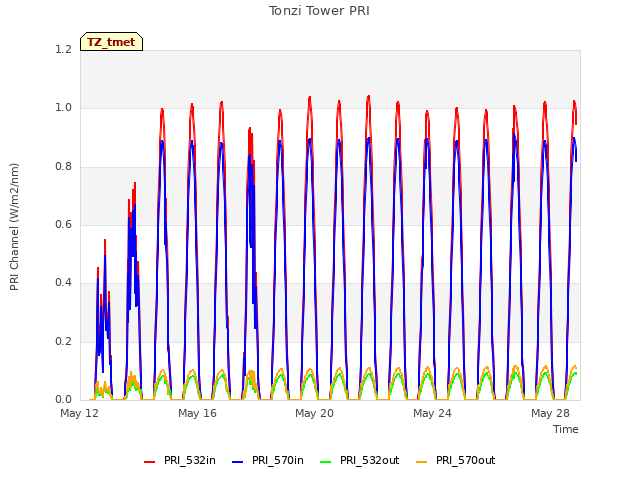
Task: Click the PRI Channel (W/m2/nm) axis title
Action: click(14, 227)
